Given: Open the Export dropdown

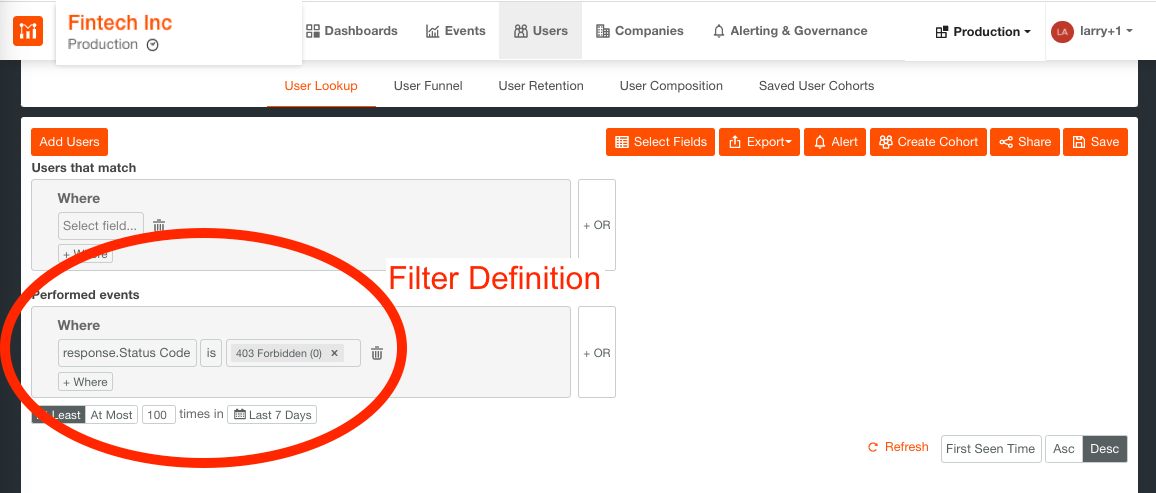Looking at the screenshot, I should (x=759, y=142).
